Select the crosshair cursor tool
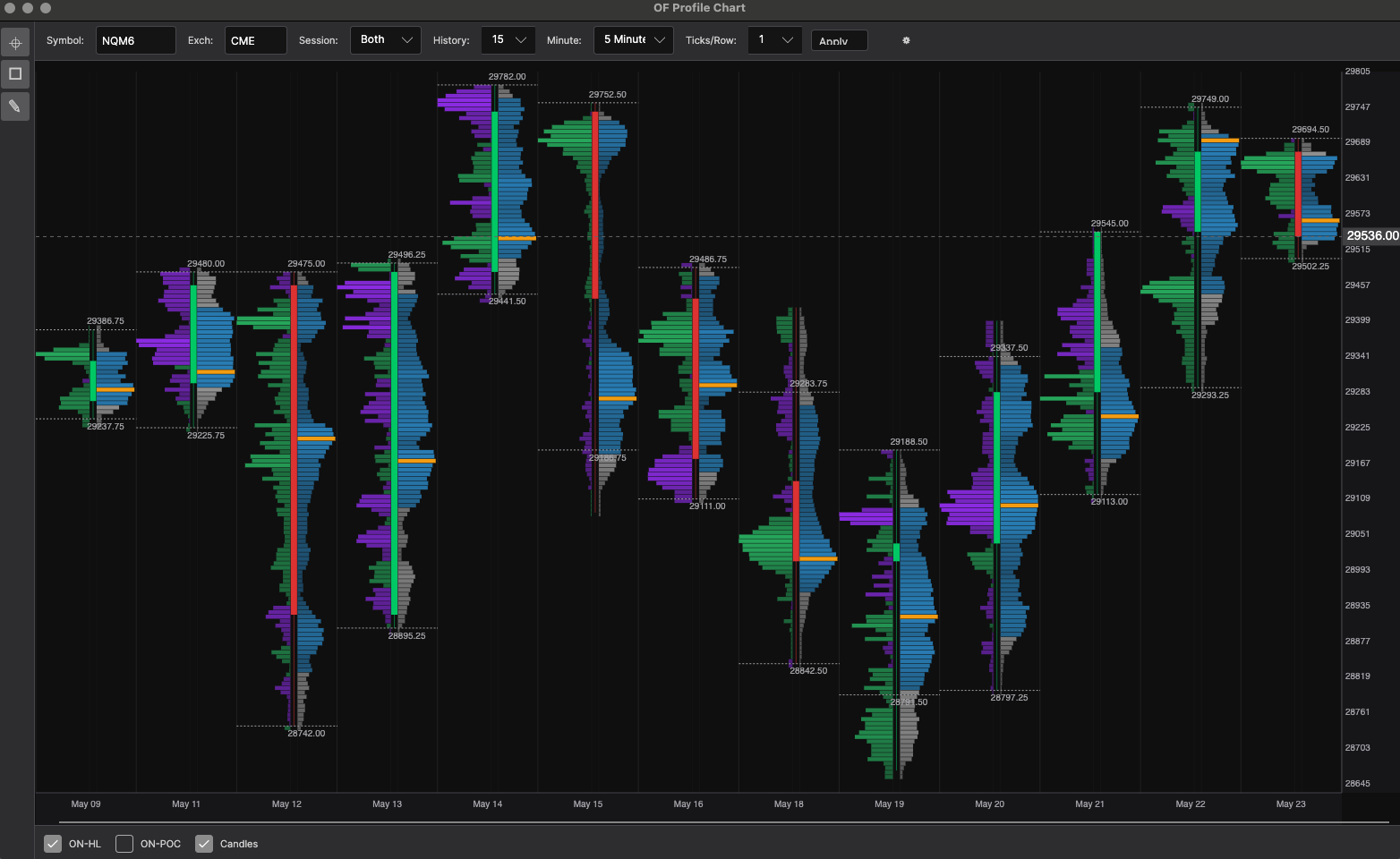Image resolution: width=1400 pixels, height=859 pixels. pos(15,42)
